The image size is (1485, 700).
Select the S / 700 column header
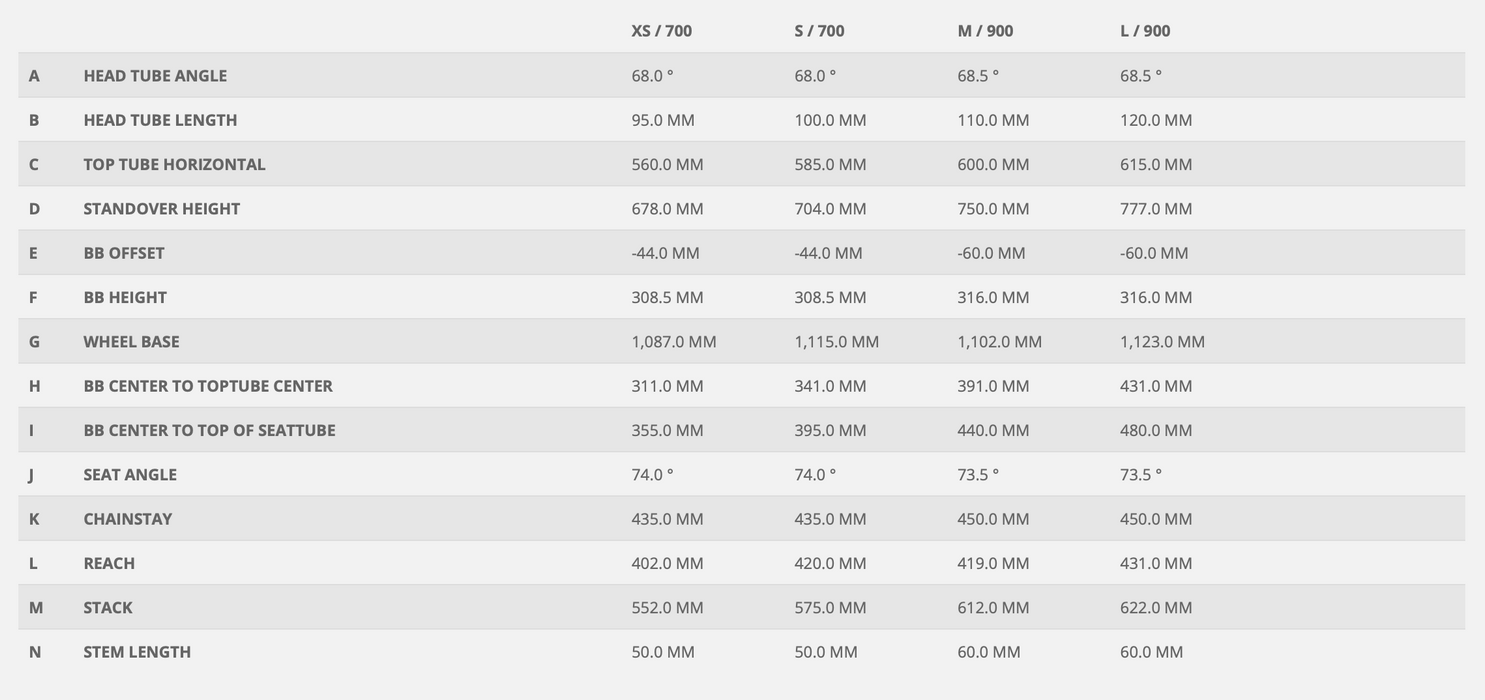tap(819, 31)
